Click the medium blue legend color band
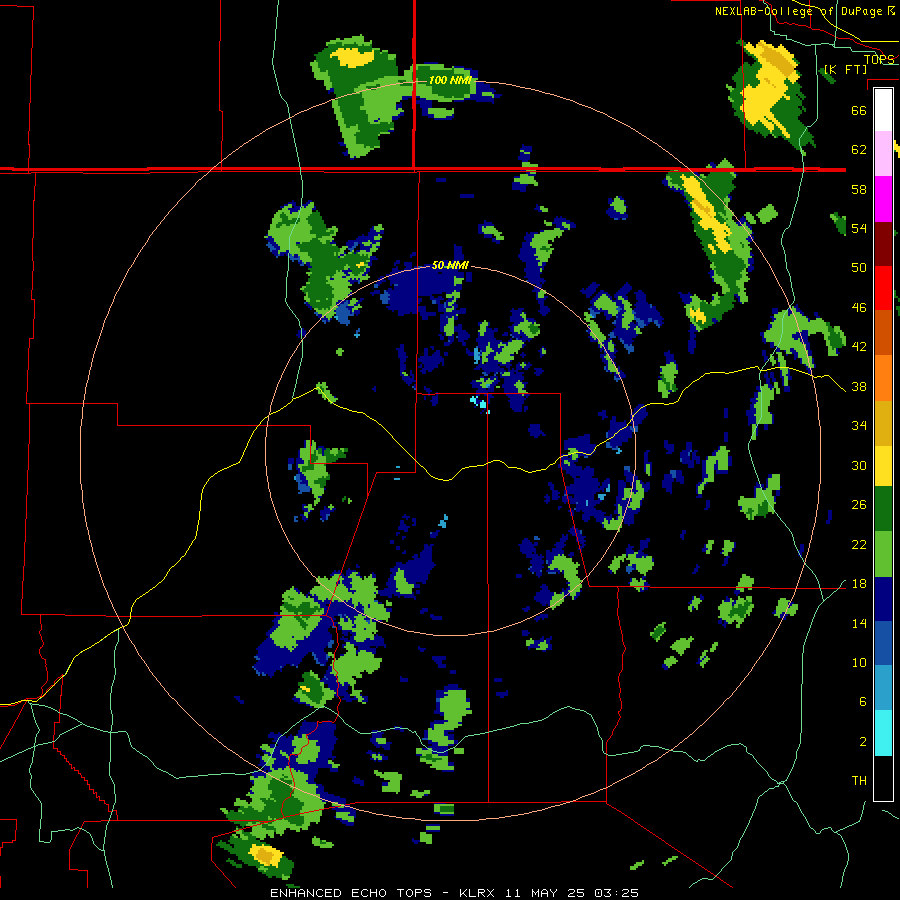The width and height of the screenshot is (900, 900). click(883, 643)
